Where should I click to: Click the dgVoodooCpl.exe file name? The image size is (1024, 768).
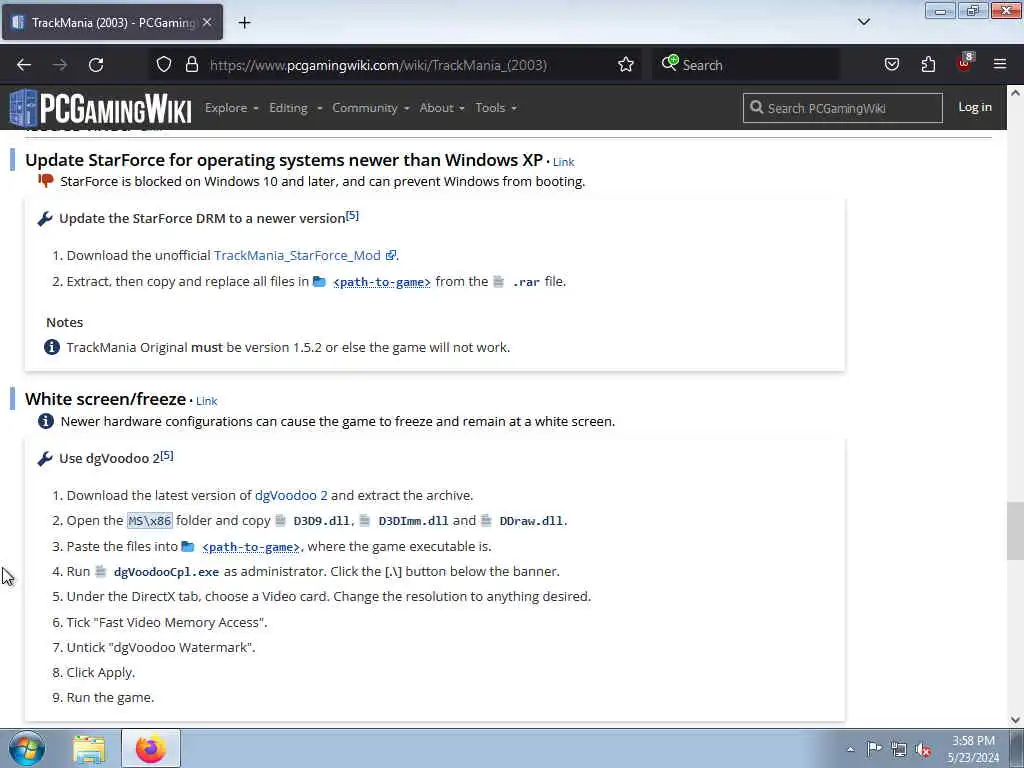tap(166, 572)
